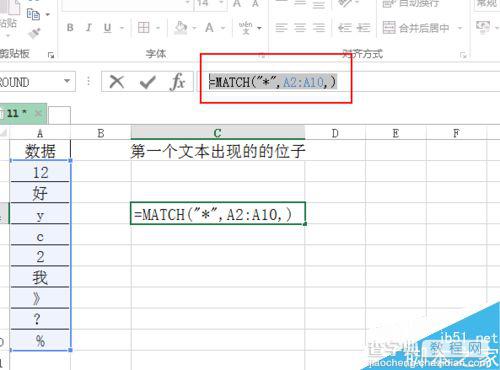Click Wrap Text 自动换行 button
500x370 pixels.
coord(411,3)
